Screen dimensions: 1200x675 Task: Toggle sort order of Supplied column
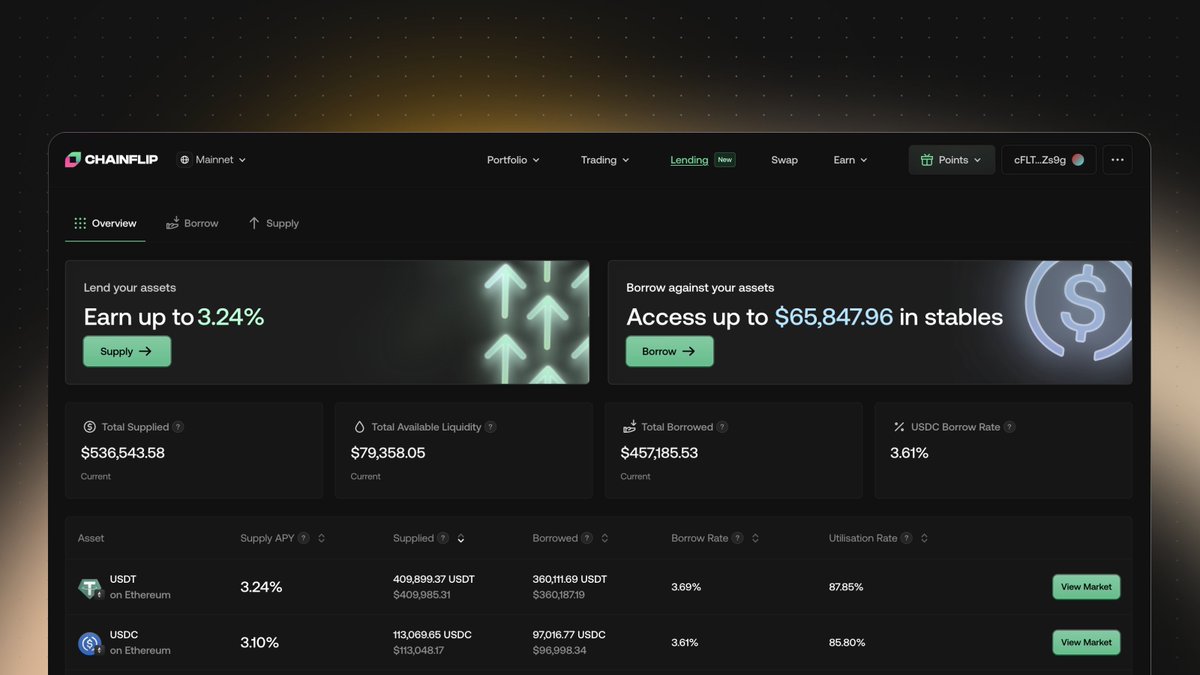coord(461,538)
